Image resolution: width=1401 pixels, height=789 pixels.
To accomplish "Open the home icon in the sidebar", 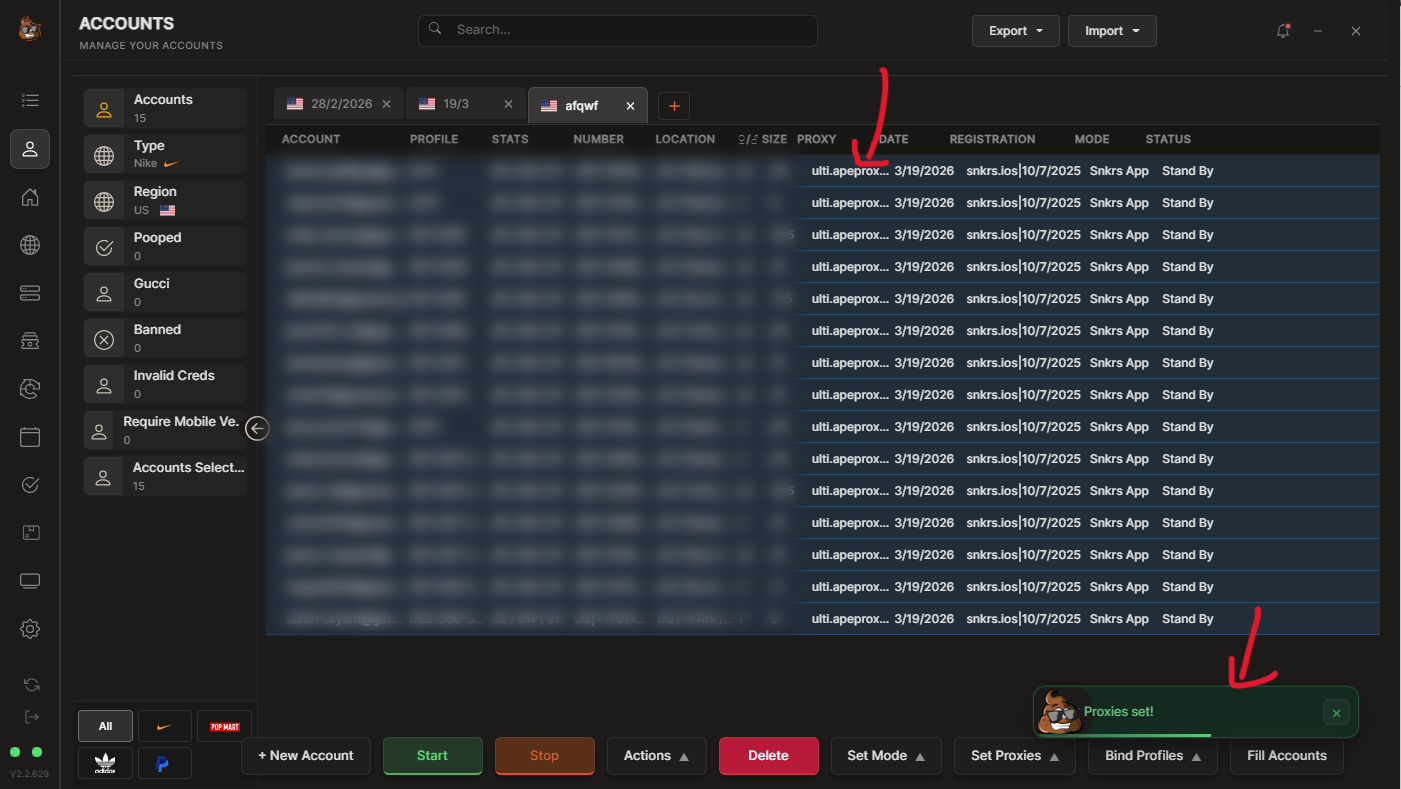I will click(x=30, y=197).
